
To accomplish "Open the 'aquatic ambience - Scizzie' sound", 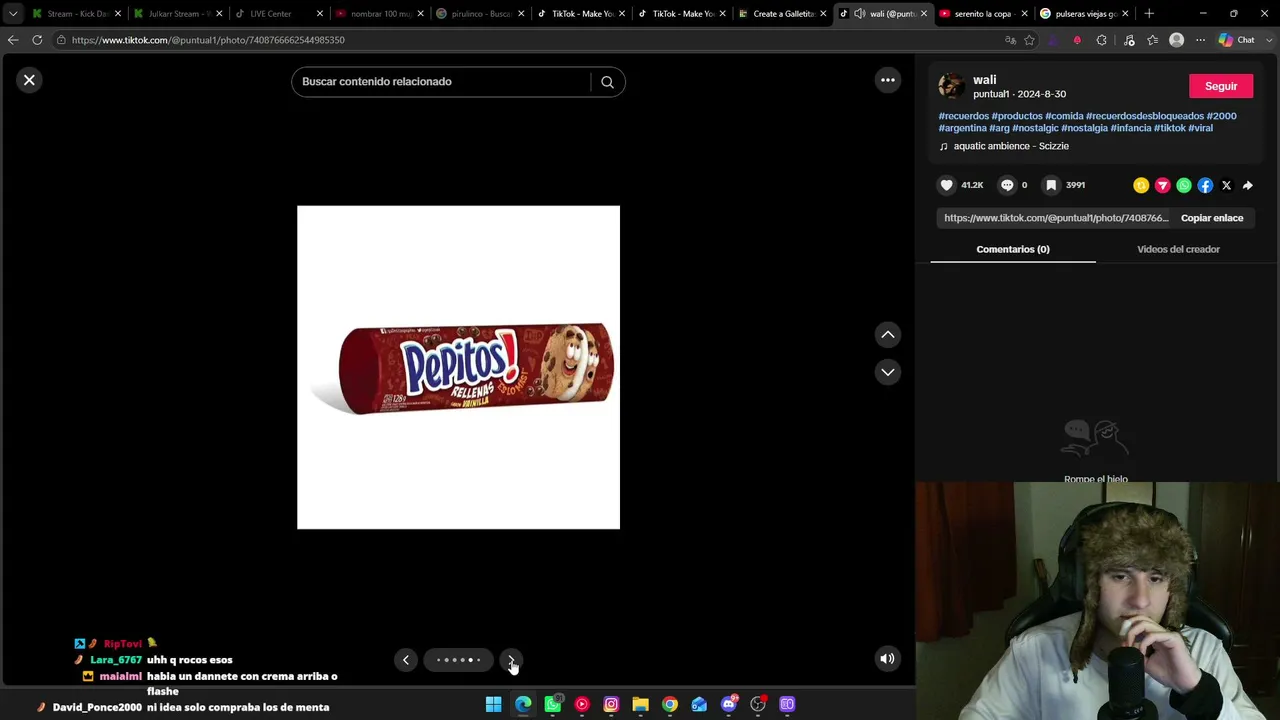I will [x=1011, y=146].
